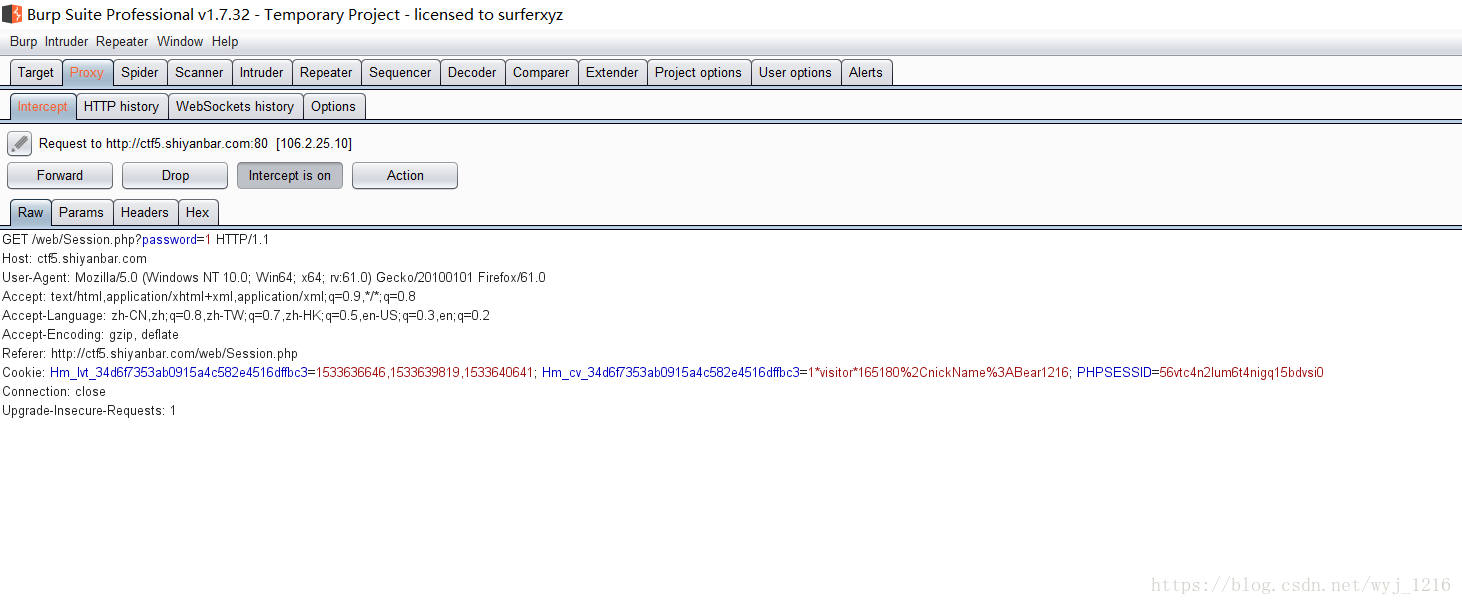Select the Proxy main tab
Screen dimensions: 1462x605
coord(87,72)
